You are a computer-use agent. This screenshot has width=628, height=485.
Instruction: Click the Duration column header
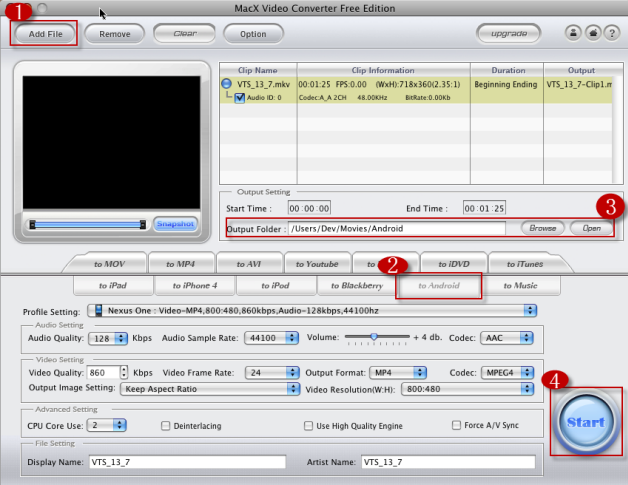click(508, 70)
